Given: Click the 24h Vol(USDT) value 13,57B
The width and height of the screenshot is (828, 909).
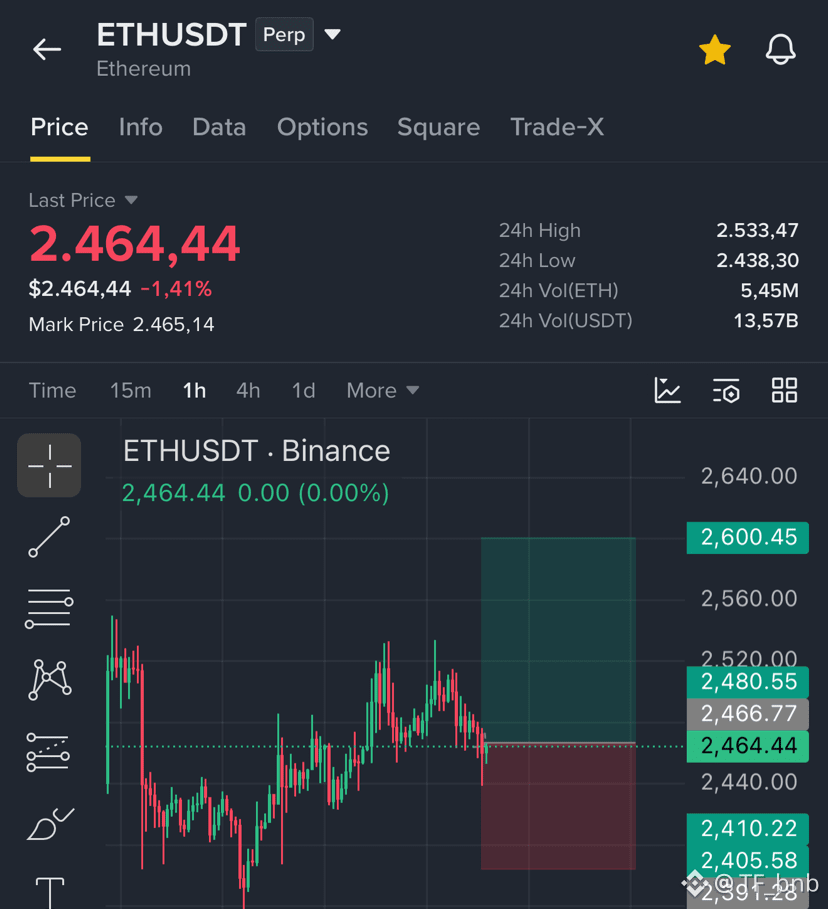Looking at the screenshot, I should (x=766, y=321).
